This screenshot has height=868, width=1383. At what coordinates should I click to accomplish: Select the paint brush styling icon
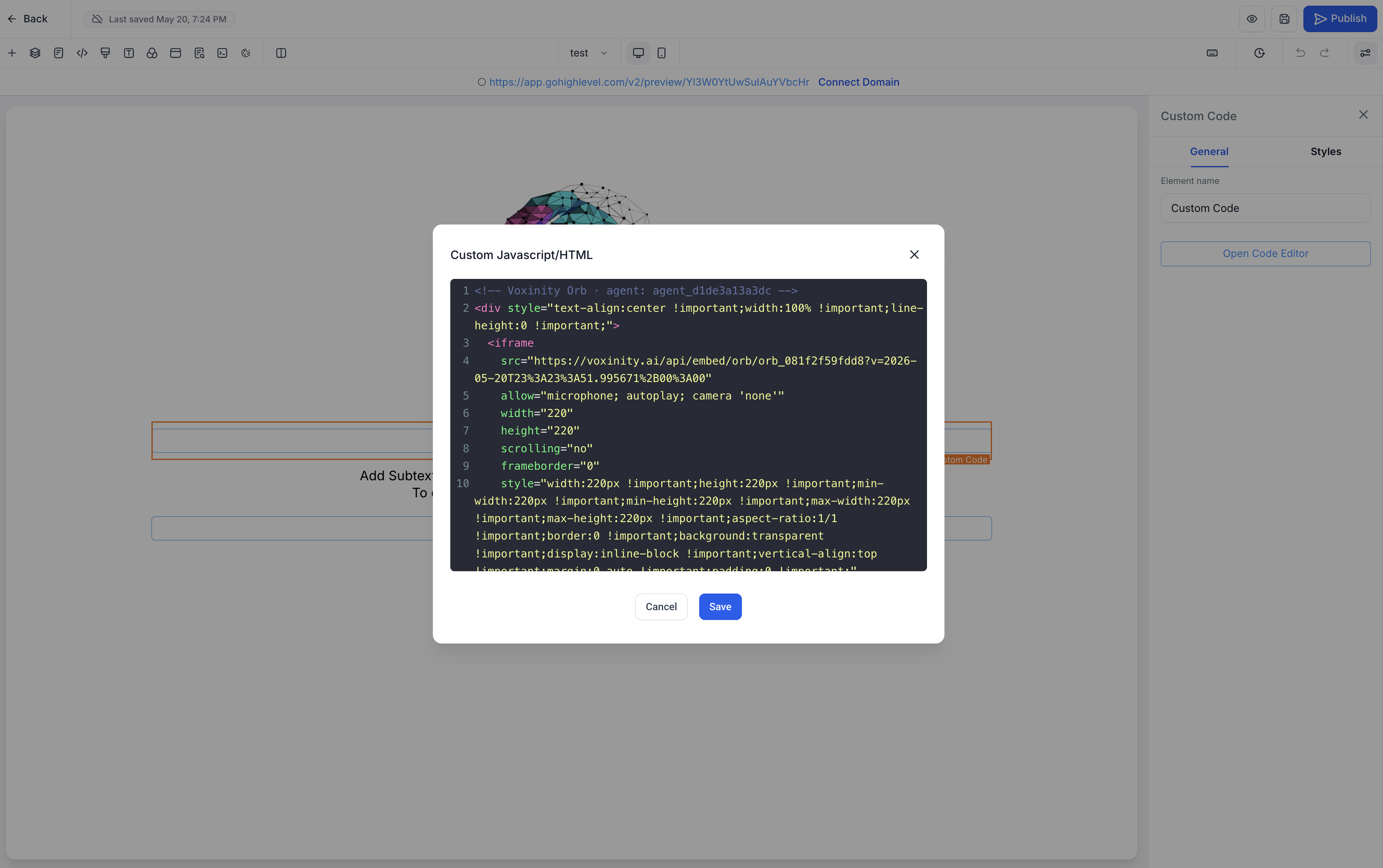[x=105, y=53]
